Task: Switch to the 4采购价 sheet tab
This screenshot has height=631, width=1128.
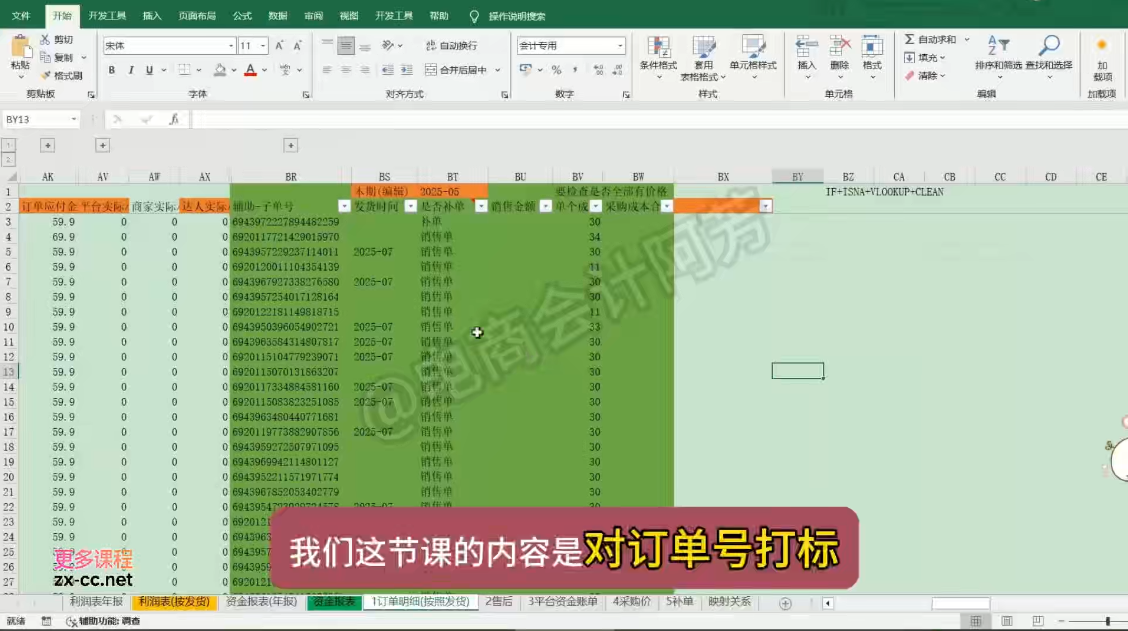Action: (632, 602)
